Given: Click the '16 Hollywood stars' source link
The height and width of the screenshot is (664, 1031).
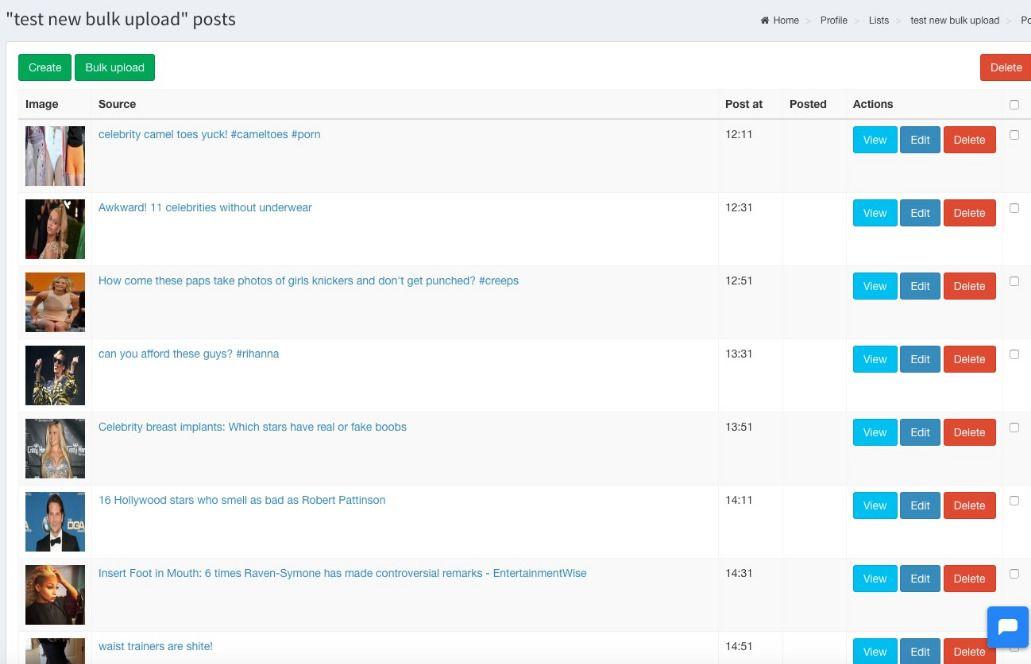Looking at the screenshot, I should click(241, 501).
